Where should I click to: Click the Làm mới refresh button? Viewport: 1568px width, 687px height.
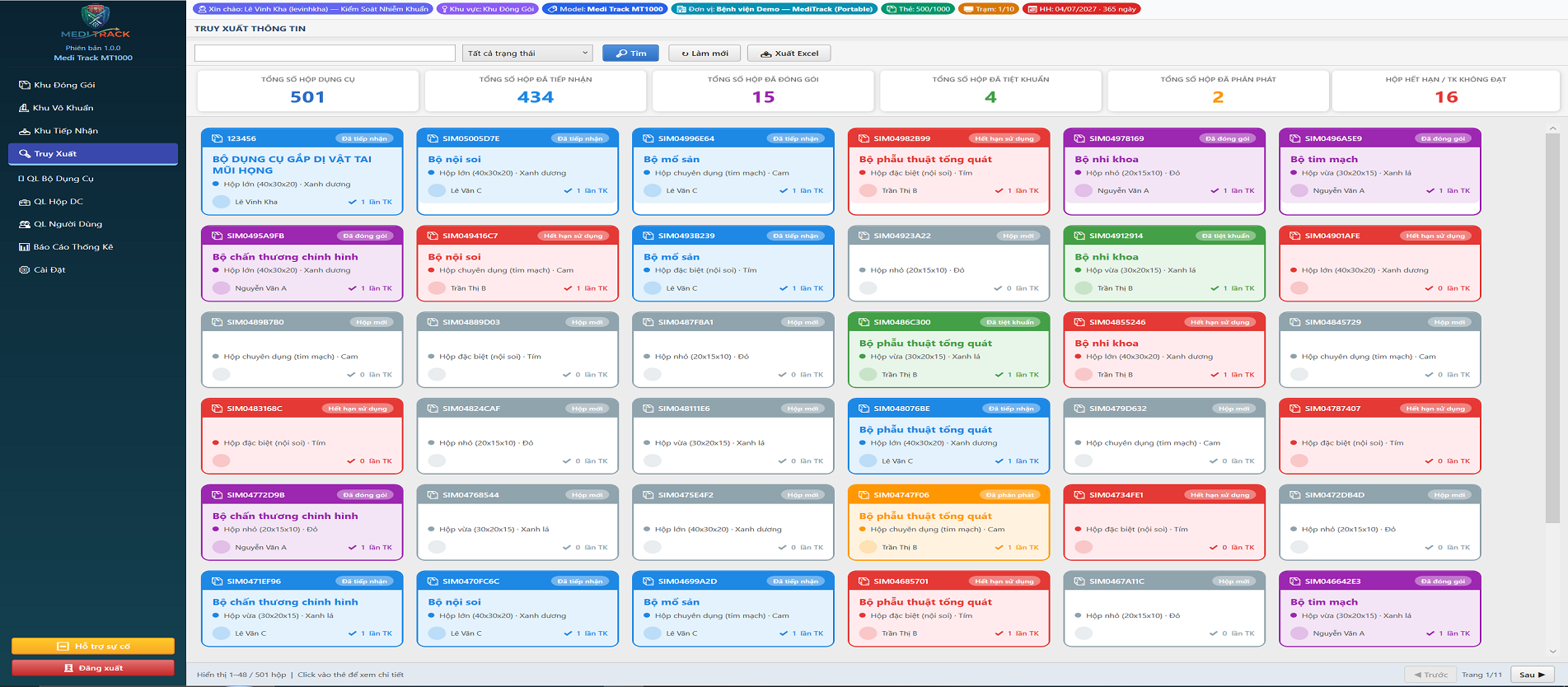[704, 54]
